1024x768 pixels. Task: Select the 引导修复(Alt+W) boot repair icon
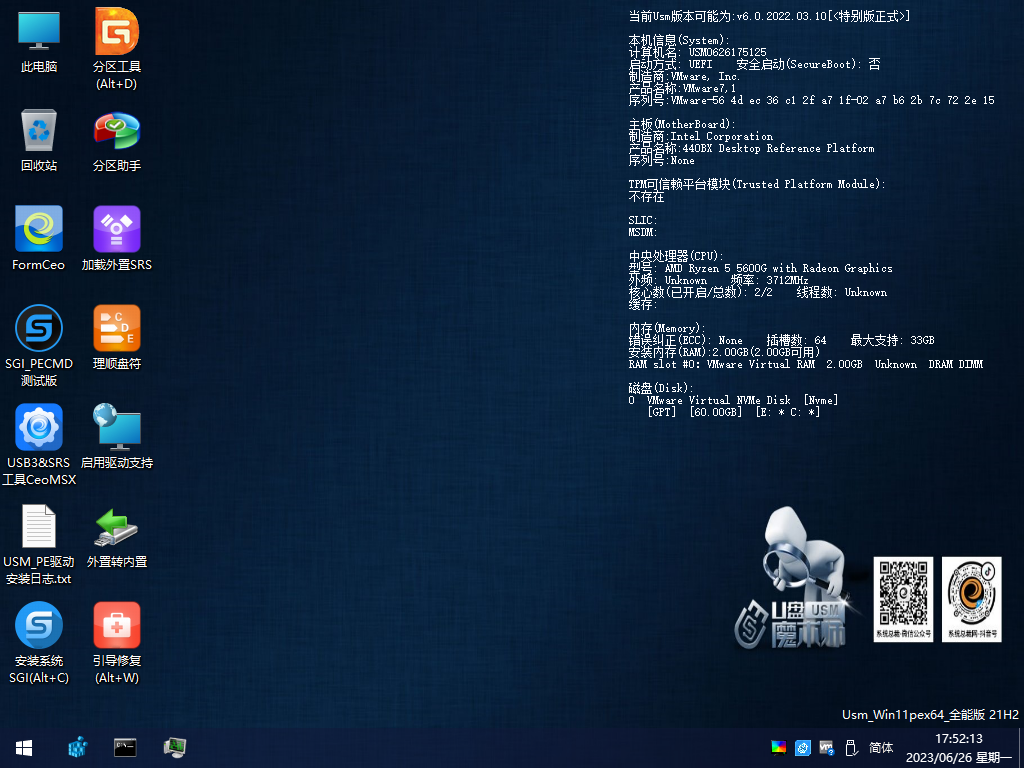[x=117, y=643]
